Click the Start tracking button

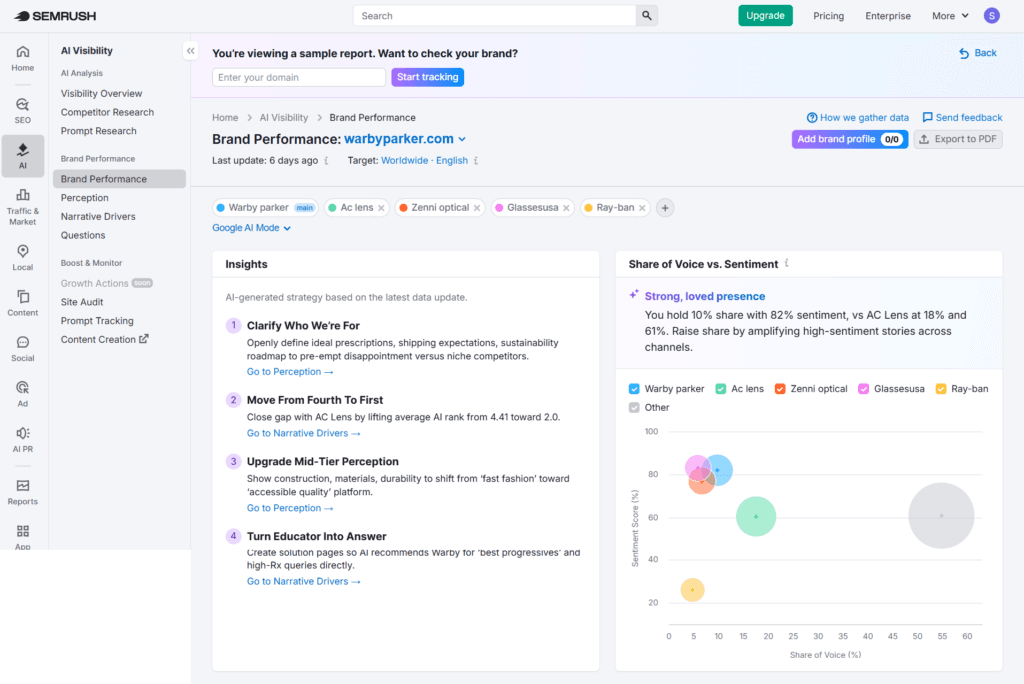[427, 76]
